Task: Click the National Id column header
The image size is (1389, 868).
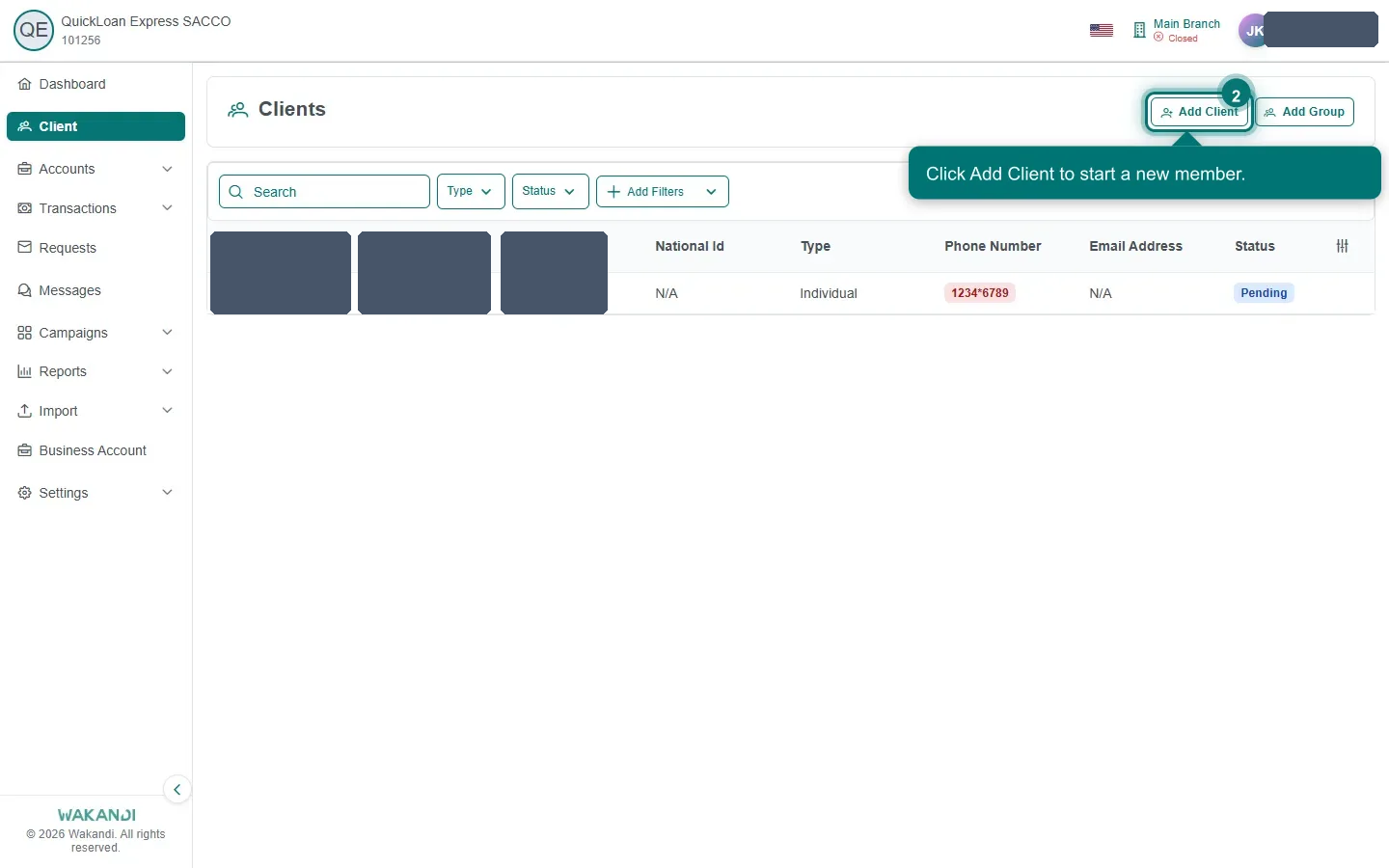Action: point(690,246)
